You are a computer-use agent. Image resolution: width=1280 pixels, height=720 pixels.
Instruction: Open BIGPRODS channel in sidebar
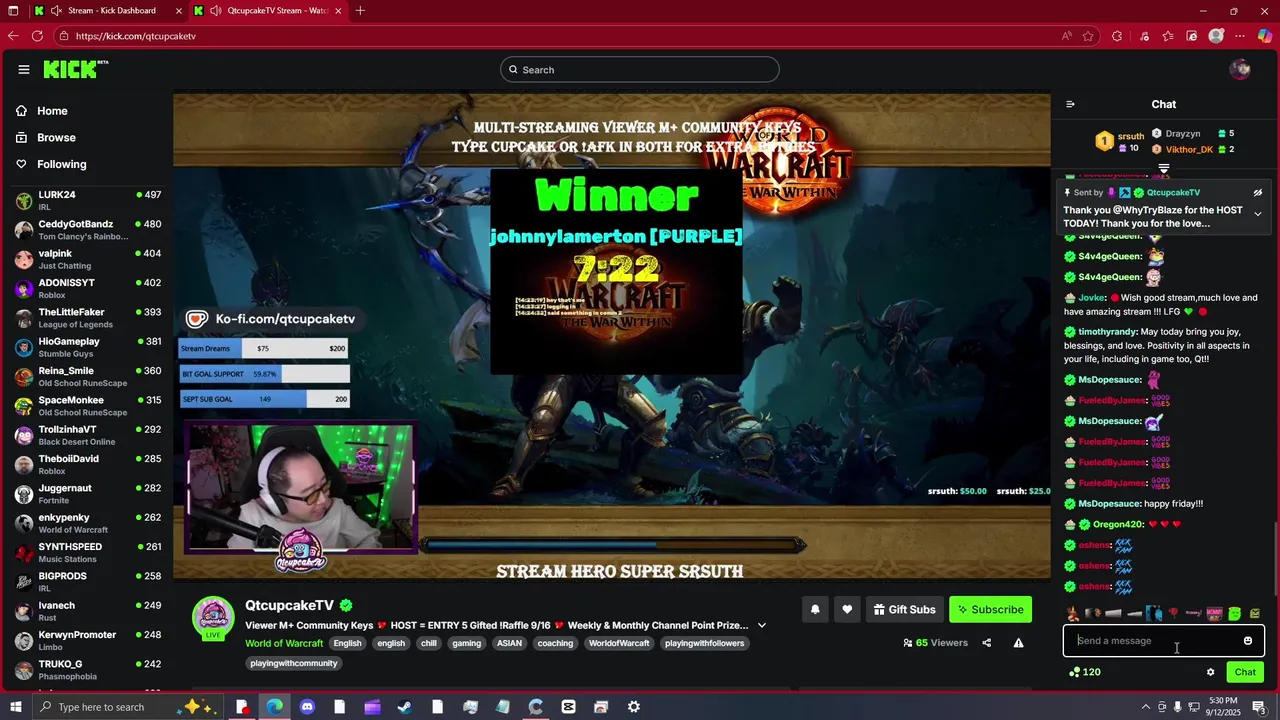tap(88, 582)
